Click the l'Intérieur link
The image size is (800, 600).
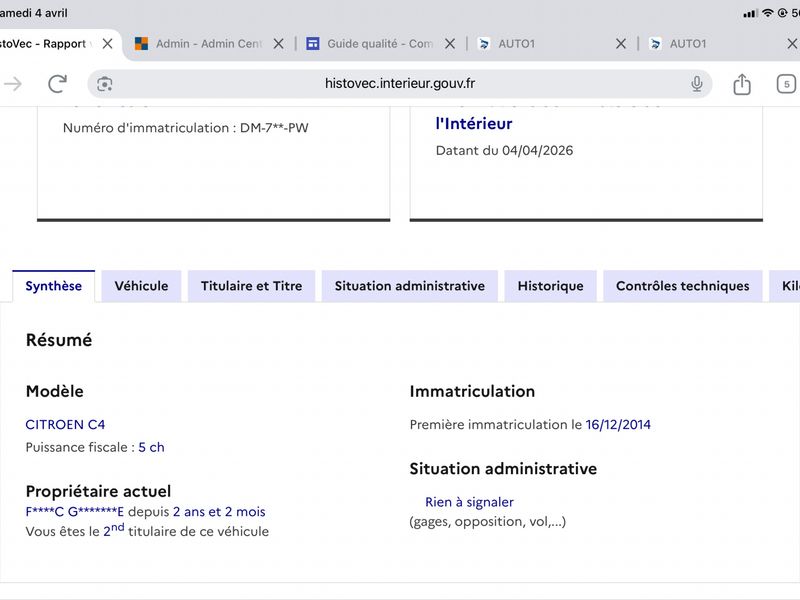[x=474, y=124]
